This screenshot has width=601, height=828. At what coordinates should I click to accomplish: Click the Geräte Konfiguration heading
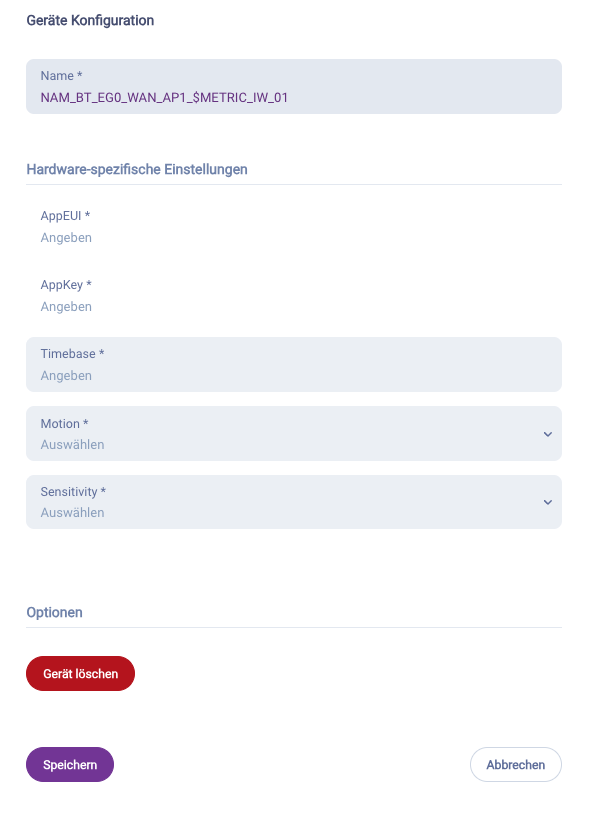tap(90, 20)
